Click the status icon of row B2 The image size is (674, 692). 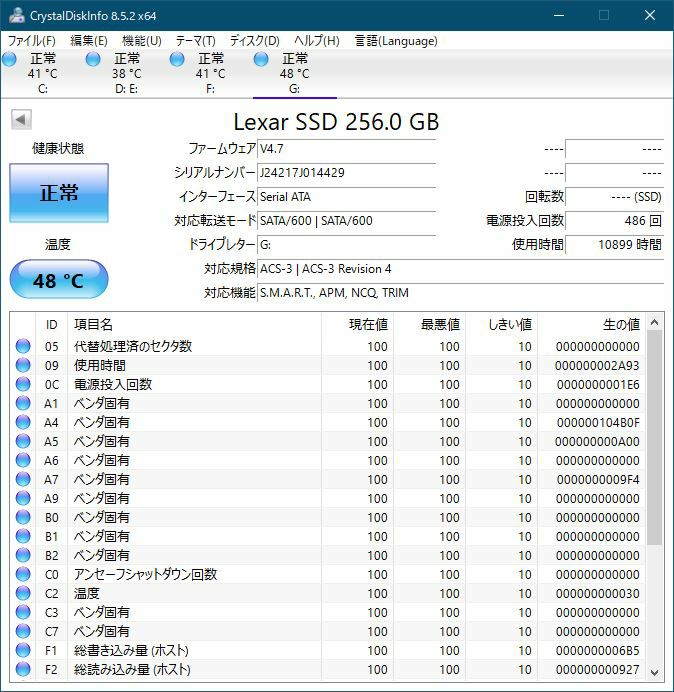23,555
